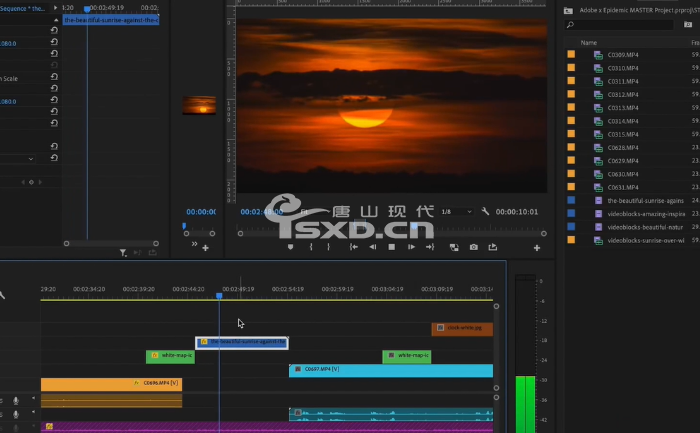Image resolution: width=700 pixels, height=433 pixels.
Task: Stop playback in Program monitor
Action: click(392, 247)
